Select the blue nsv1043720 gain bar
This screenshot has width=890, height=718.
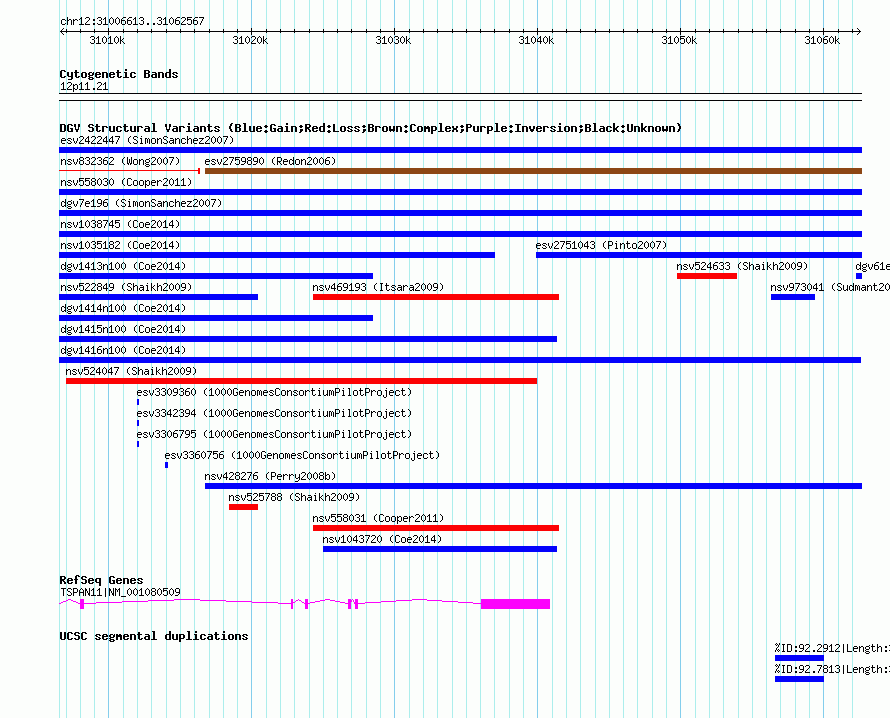pos(440,549)
